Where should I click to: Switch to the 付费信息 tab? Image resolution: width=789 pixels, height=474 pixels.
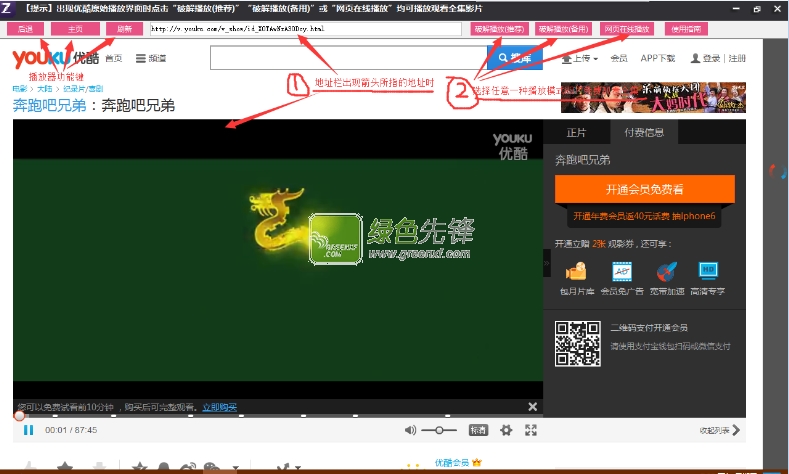tap(644, 132)
